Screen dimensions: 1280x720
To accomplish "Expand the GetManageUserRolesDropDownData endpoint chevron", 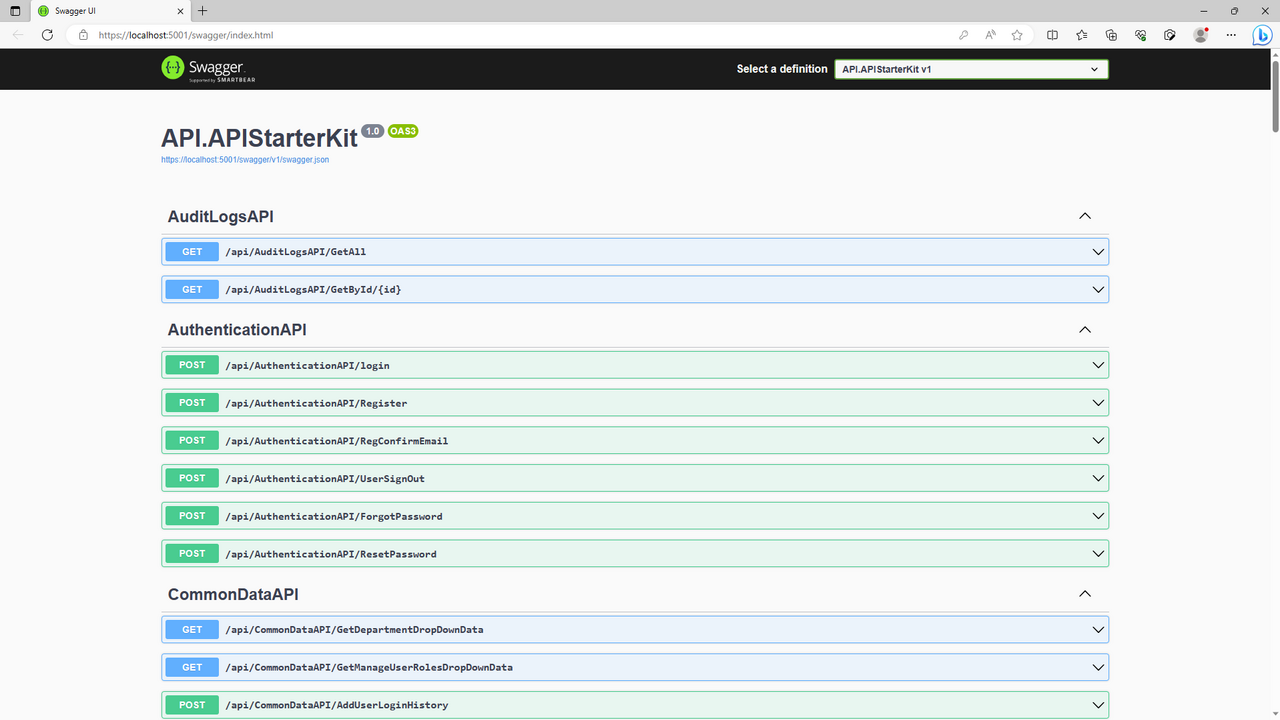I will tap(1098, 668).
